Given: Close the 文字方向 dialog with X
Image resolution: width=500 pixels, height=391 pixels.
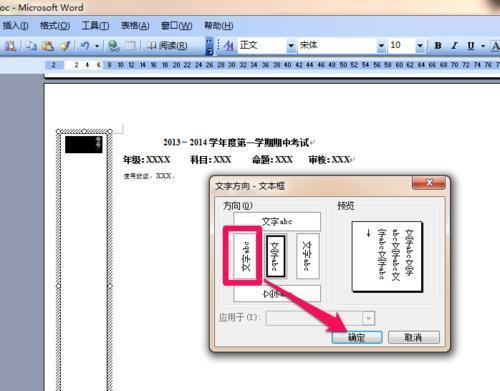Looking at the screenshot, I should coord(429,182).
